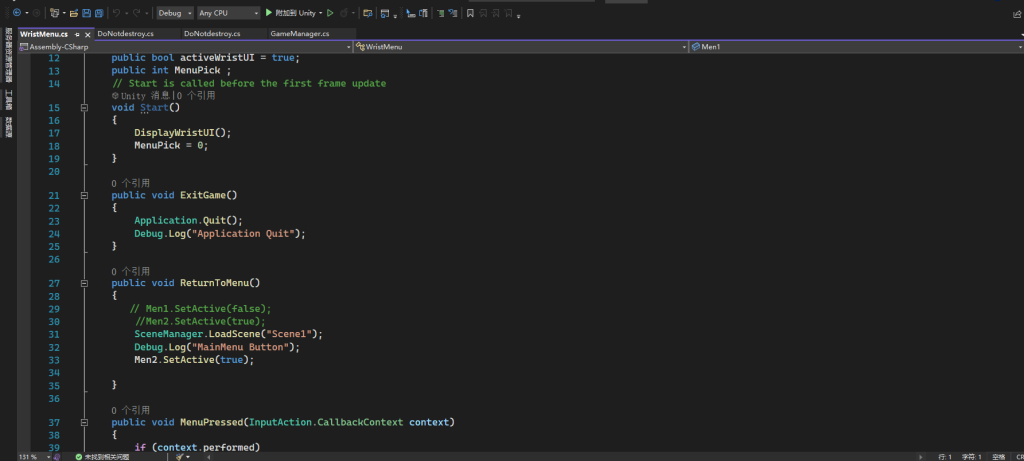Click the outlined green Start Without Debugging icon
The width and height of the screenshot is (1024, 461).
(x=330, y=12)
